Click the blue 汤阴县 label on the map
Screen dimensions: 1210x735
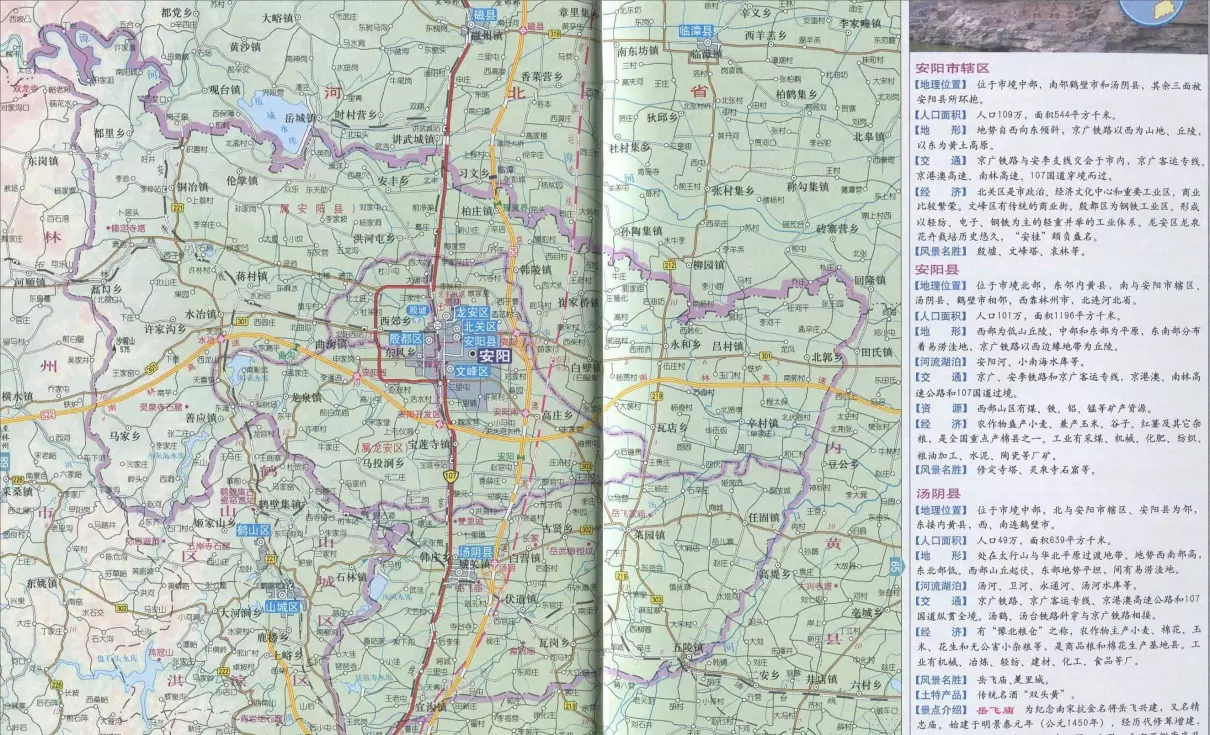point(475,552)
